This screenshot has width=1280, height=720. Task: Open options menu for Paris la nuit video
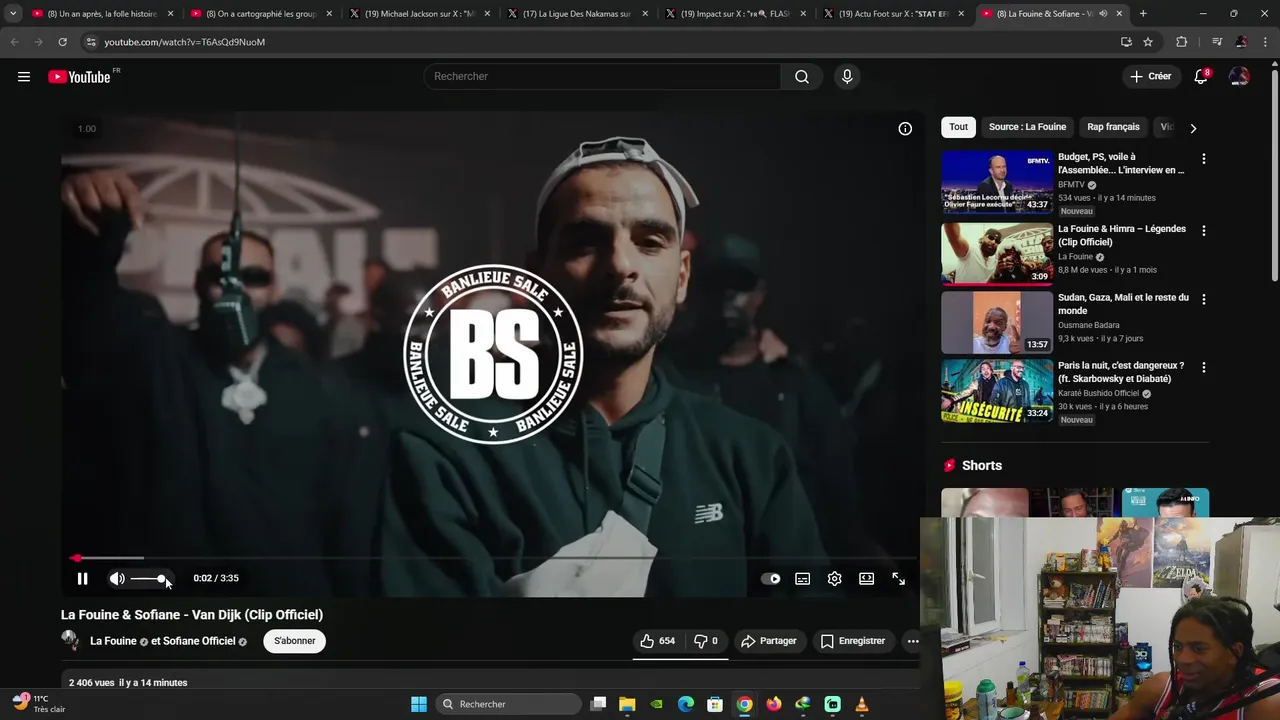(x=1203, y=368)
